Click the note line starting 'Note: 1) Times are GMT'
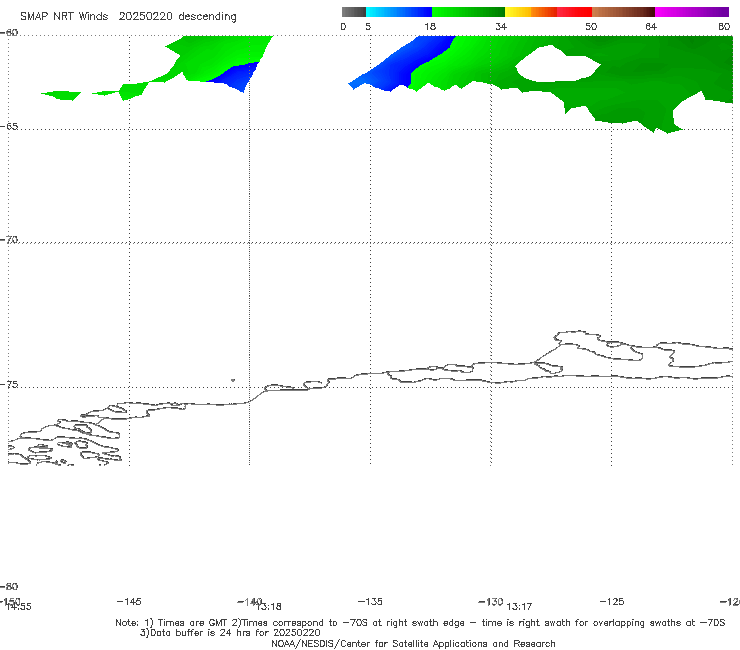 [x=420, y=623]
